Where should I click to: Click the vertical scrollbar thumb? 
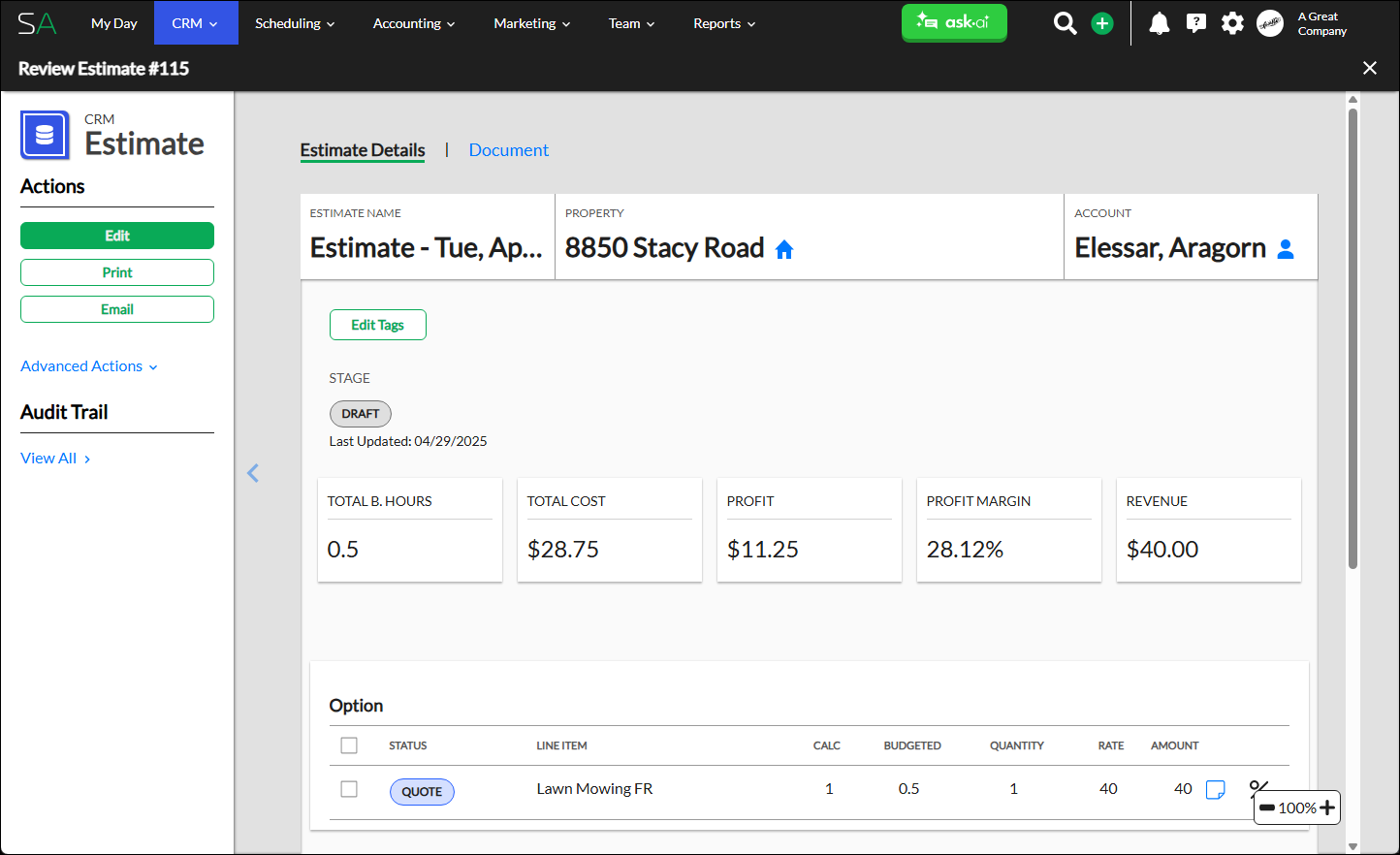(x=1352, y=338)
